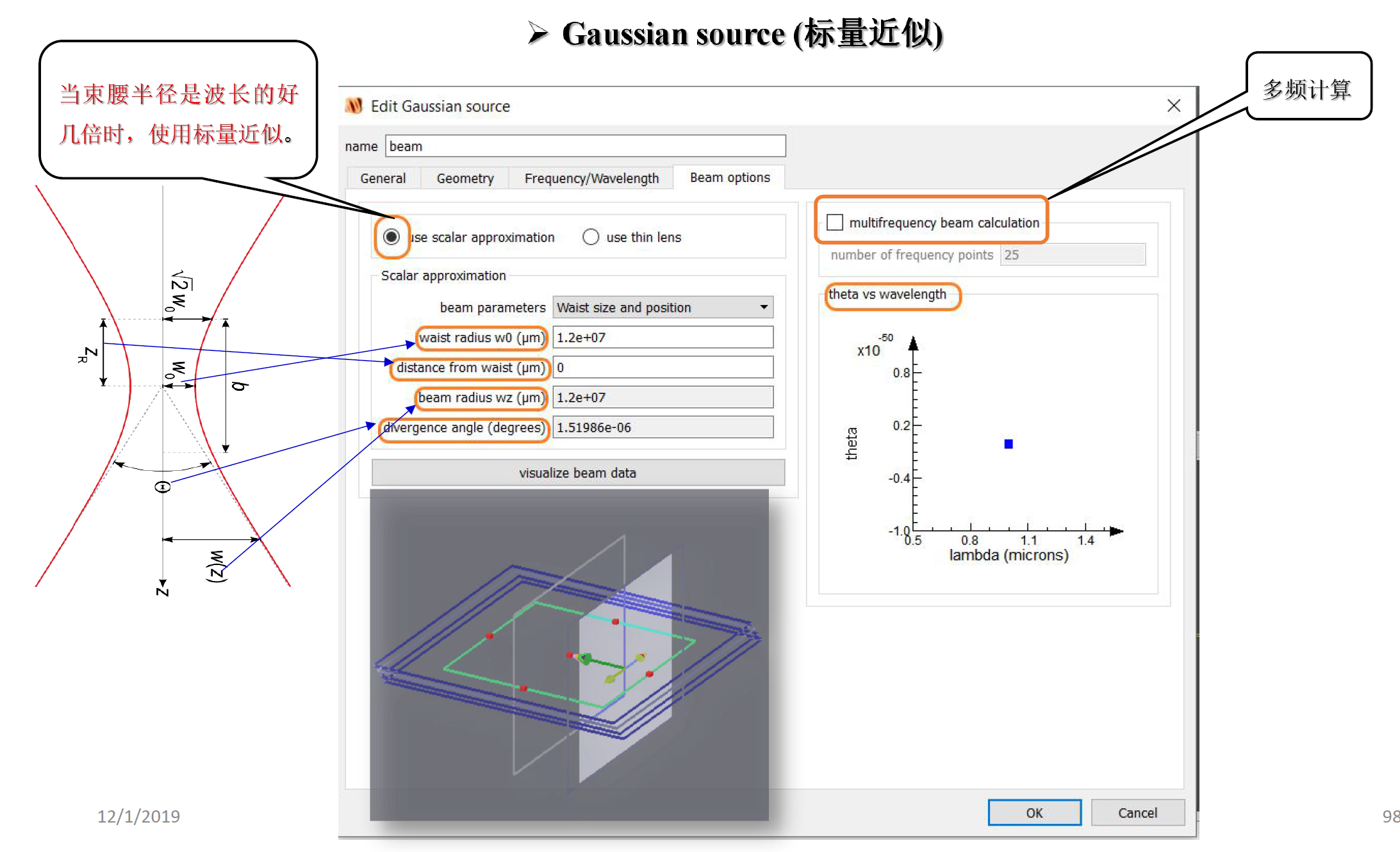1400x852 pixels.
Task: Confirm with the OK button
Action: click(1034, 812)
